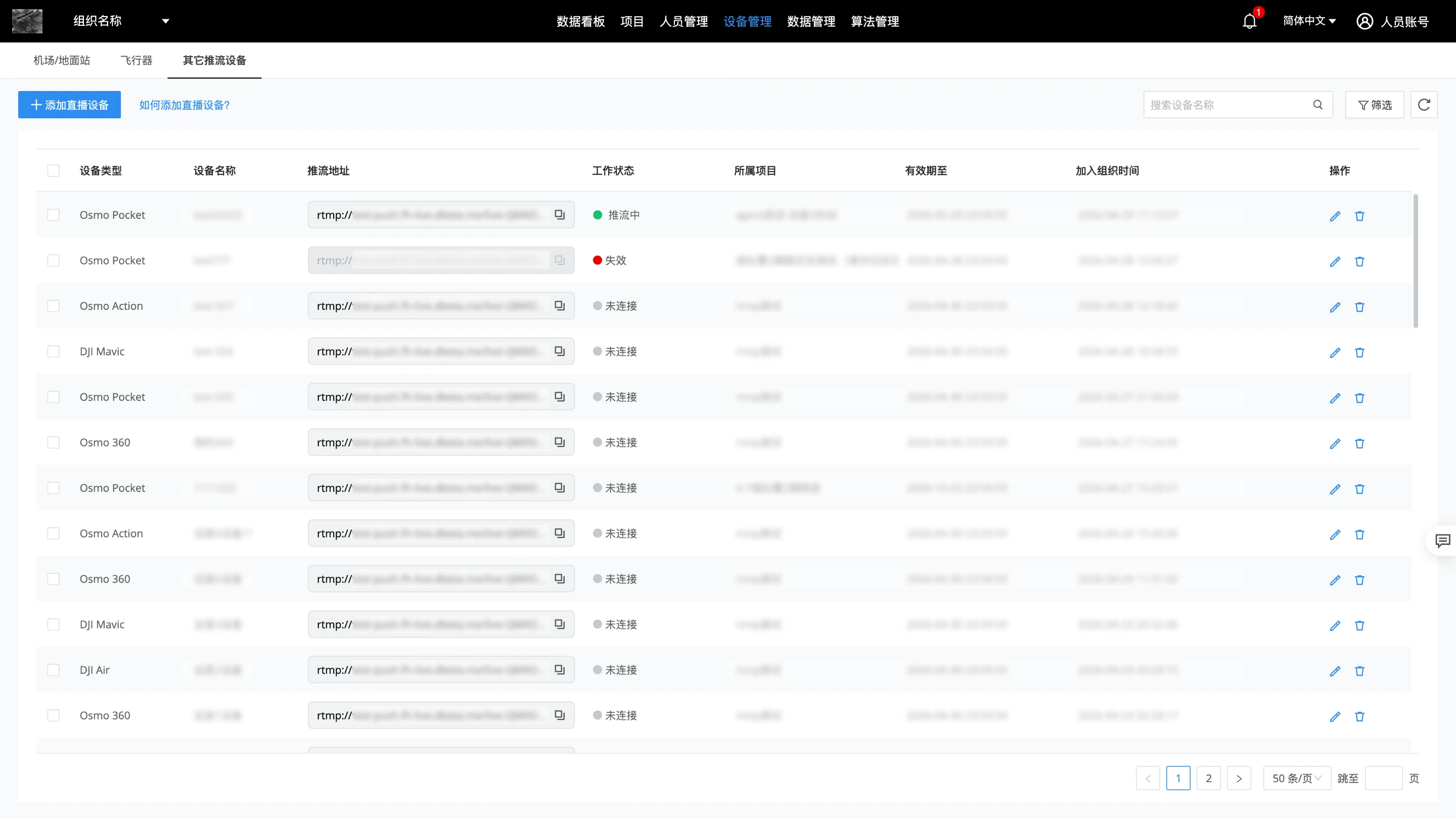The image size is (1456, 819).
Task: Delete the topmost Osmo Action device
Action: [1359, 307]
